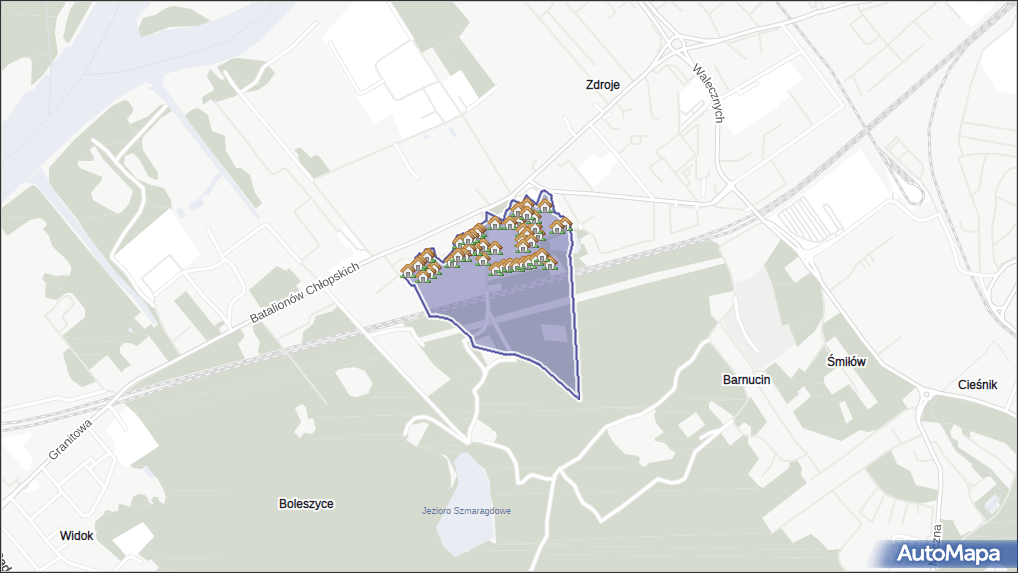Select the topmost house icon in the highlighted area

(x=544, y=204)
